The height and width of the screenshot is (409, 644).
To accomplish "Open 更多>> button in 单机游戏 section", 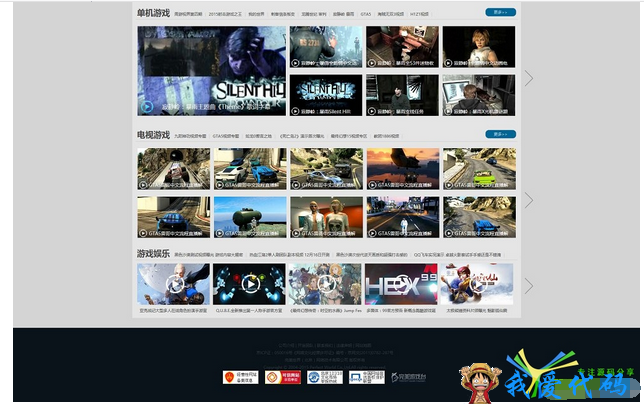I will coord(500,12).
